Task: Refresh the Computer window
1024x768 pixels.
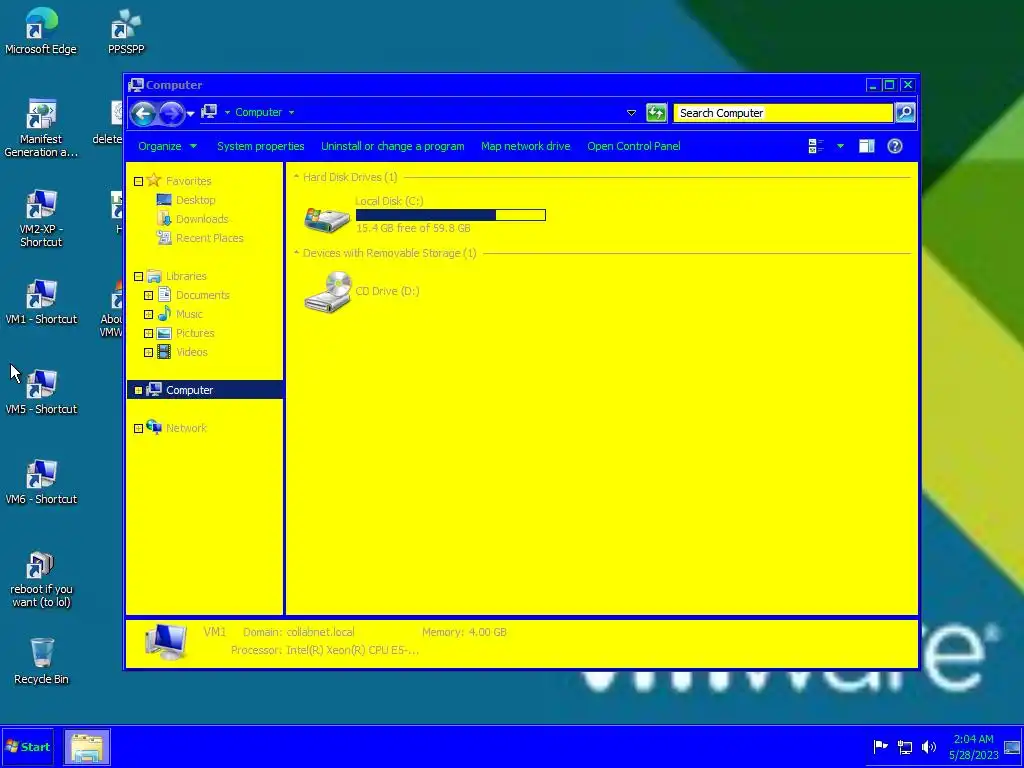Action: (656, 113)
